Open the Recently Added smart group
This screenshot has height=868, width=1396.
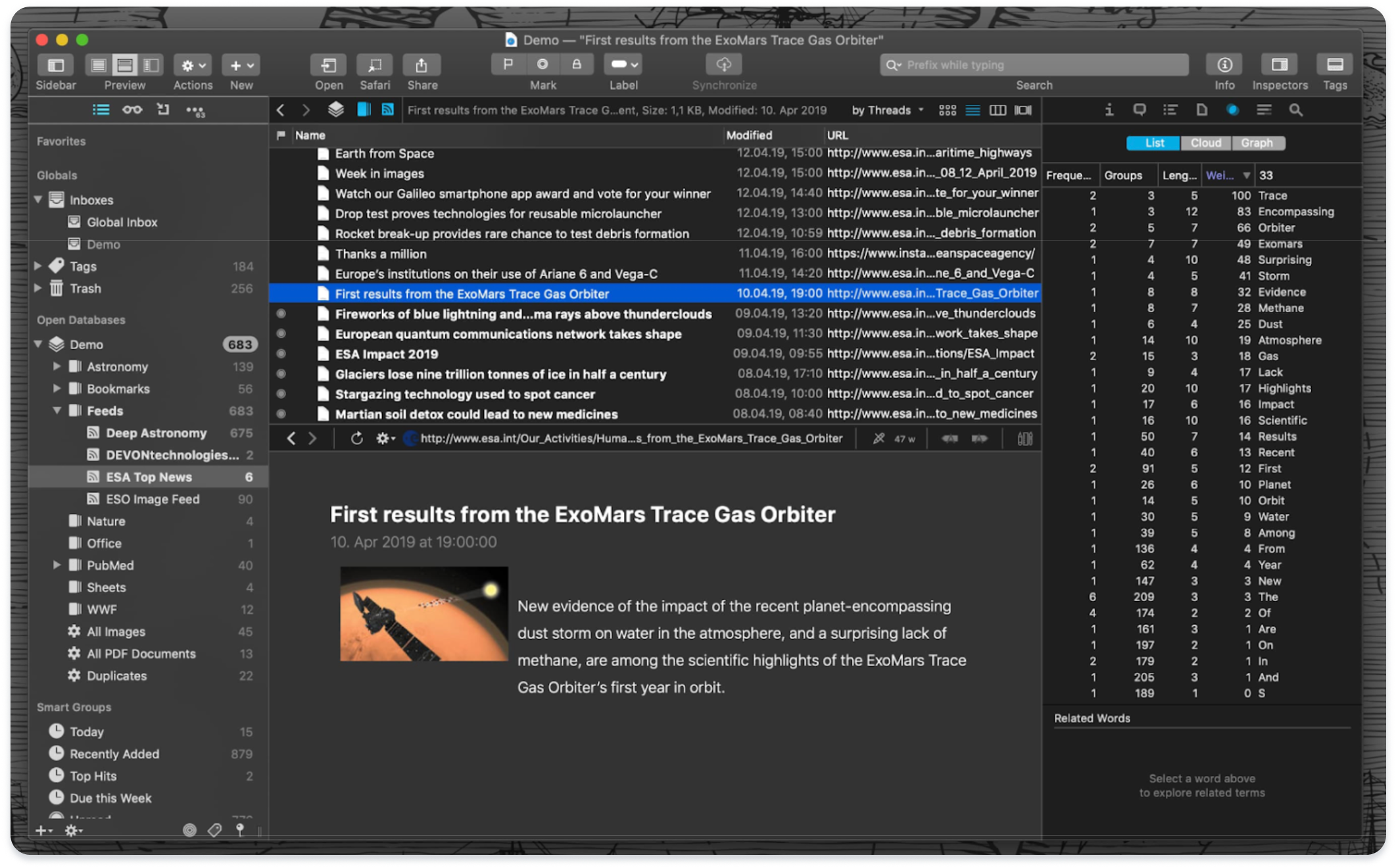[149, 754]
